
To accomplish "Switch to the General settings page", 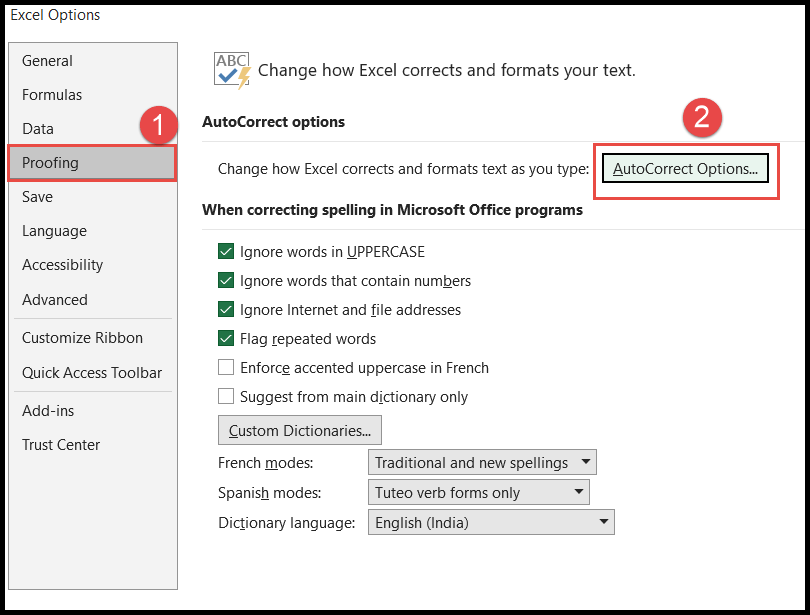I will 47,60.
